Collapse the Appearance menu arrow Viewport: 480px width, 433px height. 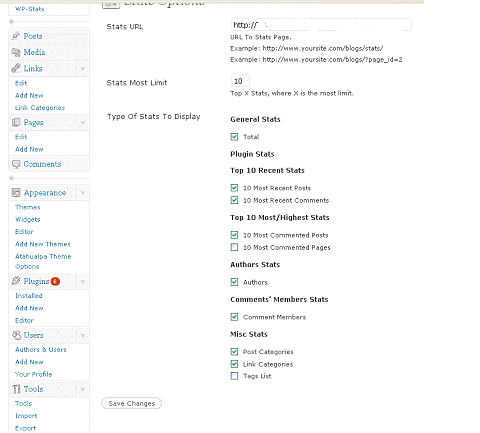(x=83, y=193)
